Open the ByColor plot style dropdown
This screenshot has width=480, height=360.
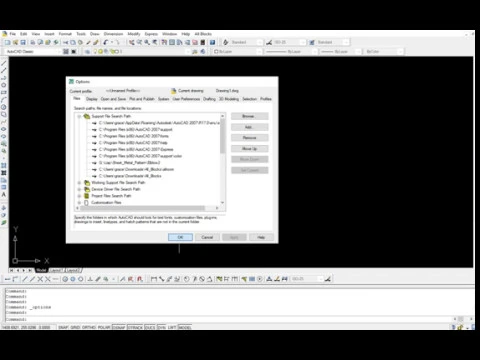pyautogui.click(x=384, y=52)
